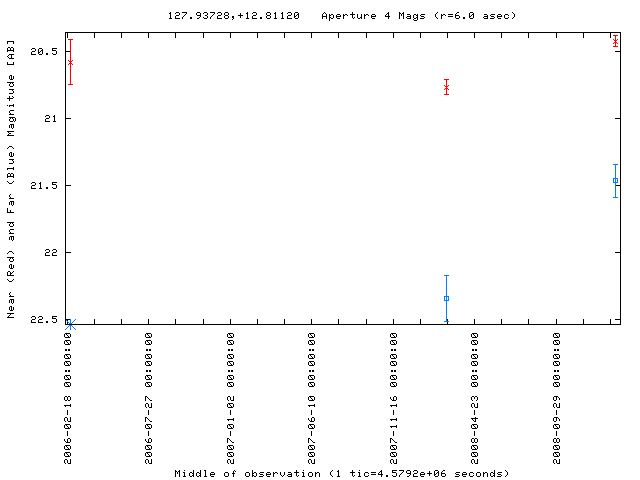Click the red data point near magnitude 20.75
The image size is (640, 480).
coord(447,87)
